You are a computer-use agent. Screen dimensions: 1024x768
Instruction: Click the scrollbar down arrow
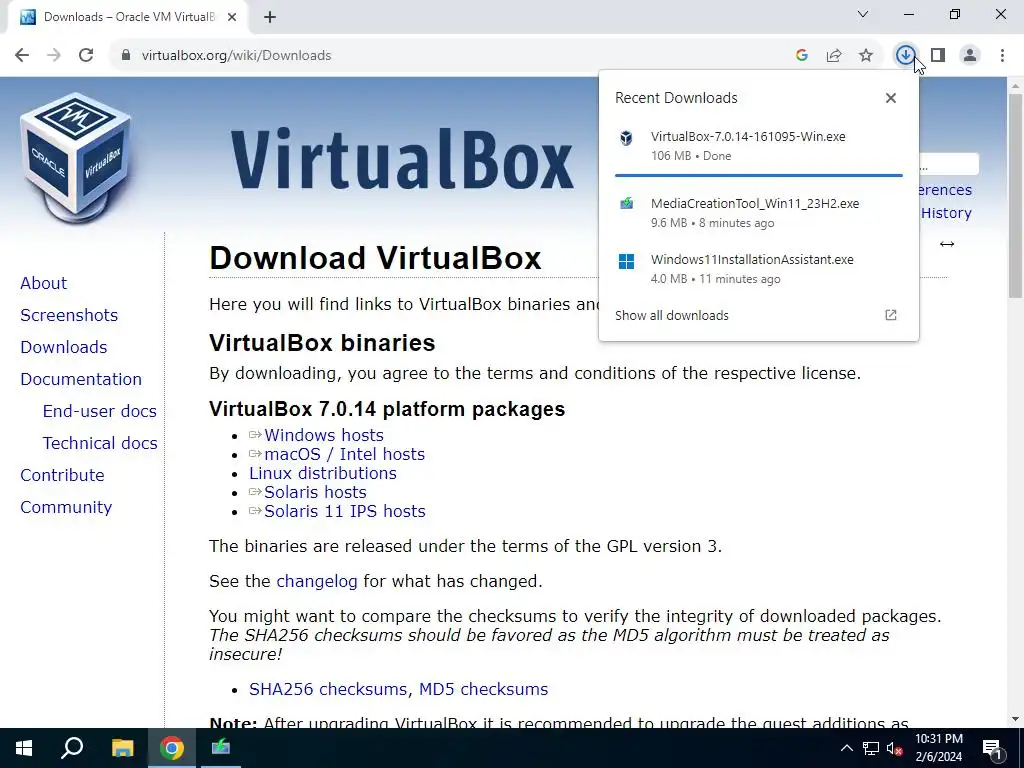coord(1015,719)
